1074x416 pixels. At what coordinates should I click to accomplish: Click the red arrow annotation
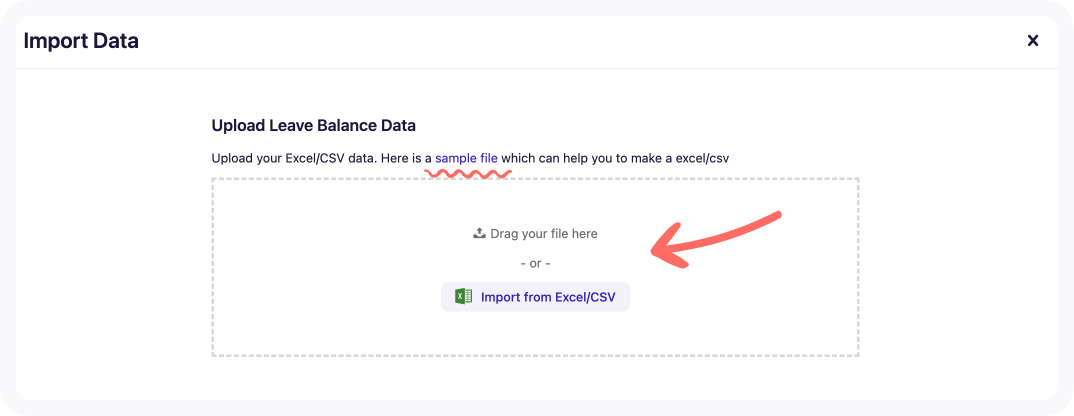[716, 240]
